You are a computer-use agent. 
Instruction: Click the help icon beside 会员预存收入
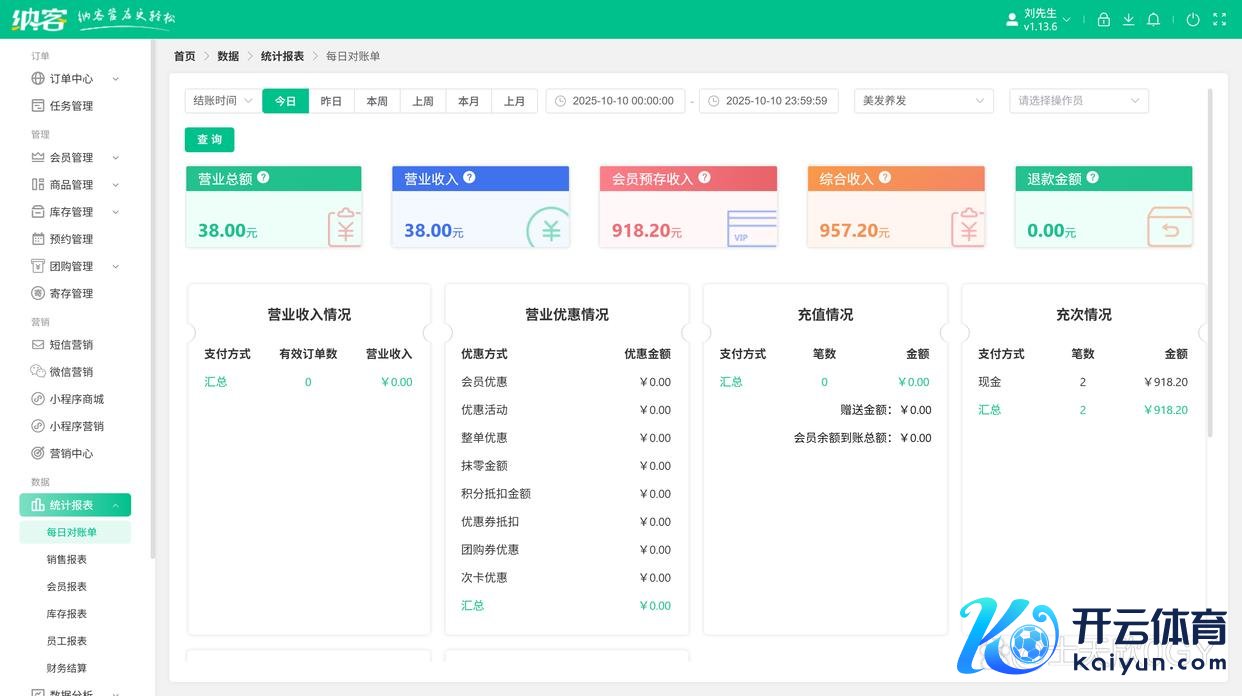click(704, 178)
